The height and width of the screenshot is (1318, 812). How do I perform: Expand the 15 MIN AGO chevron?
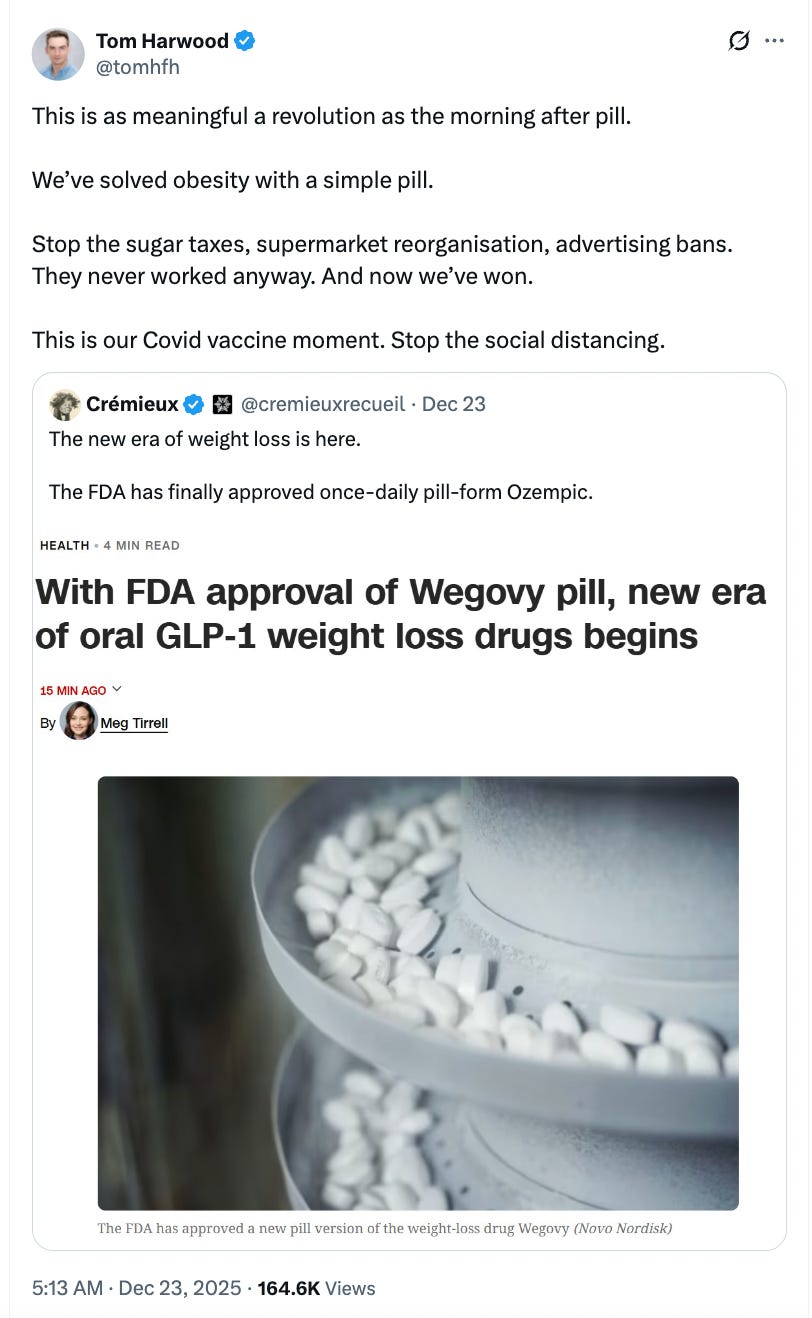[117, 689]
